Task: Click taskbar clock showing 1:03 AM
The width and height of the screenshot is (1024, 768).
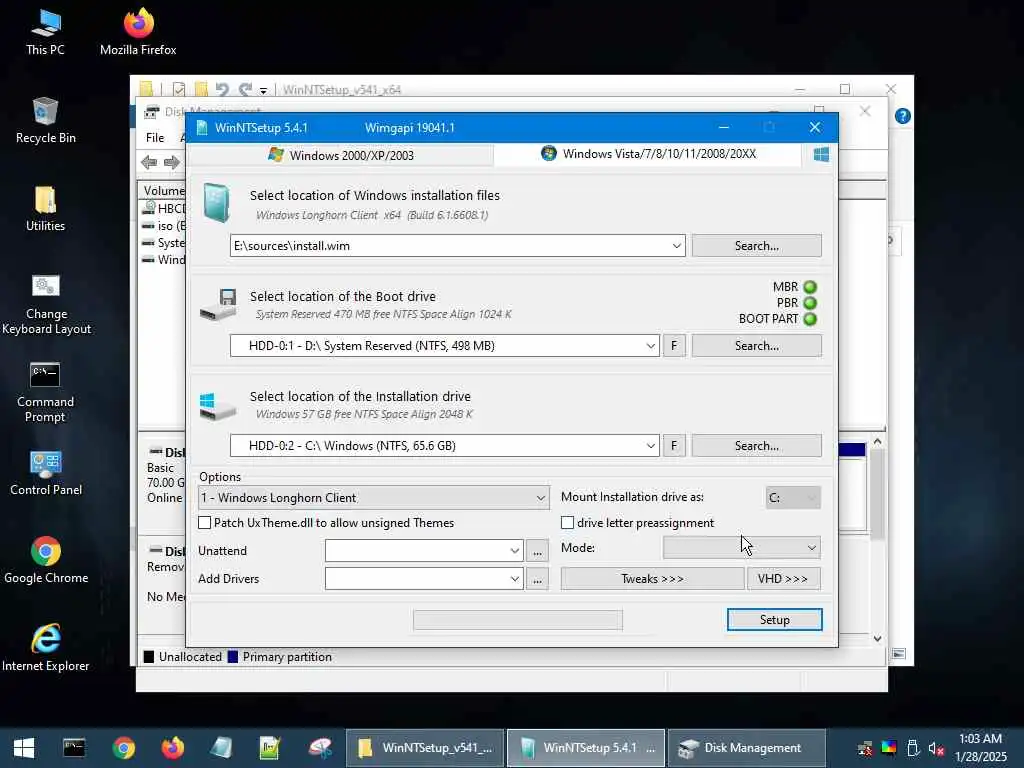Action: click(x=980, y=739)
